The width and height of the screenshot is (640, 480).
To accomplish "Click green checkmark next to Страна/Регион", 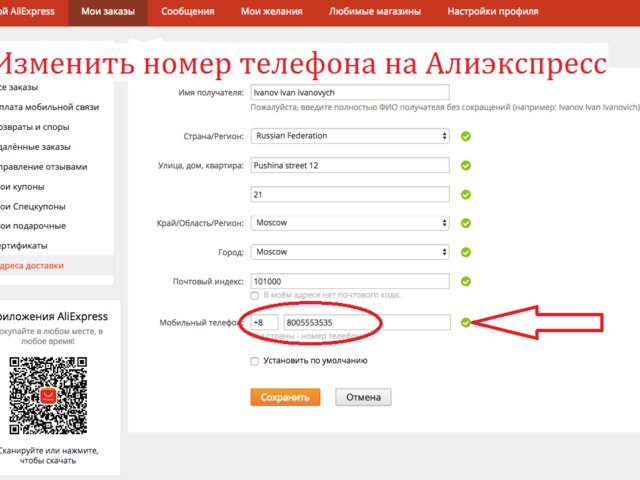I will [x=466, y=136].
